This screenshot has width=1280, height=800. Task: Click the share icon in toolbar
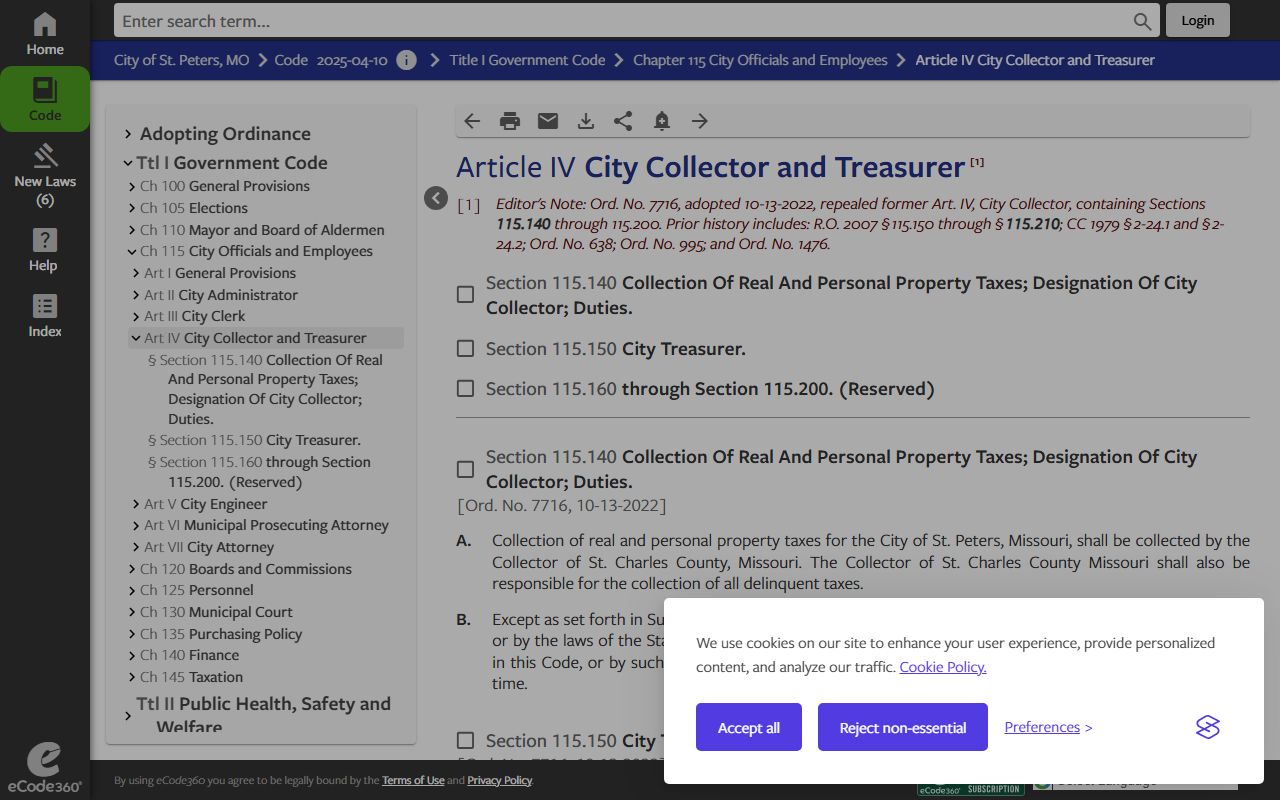623,121
